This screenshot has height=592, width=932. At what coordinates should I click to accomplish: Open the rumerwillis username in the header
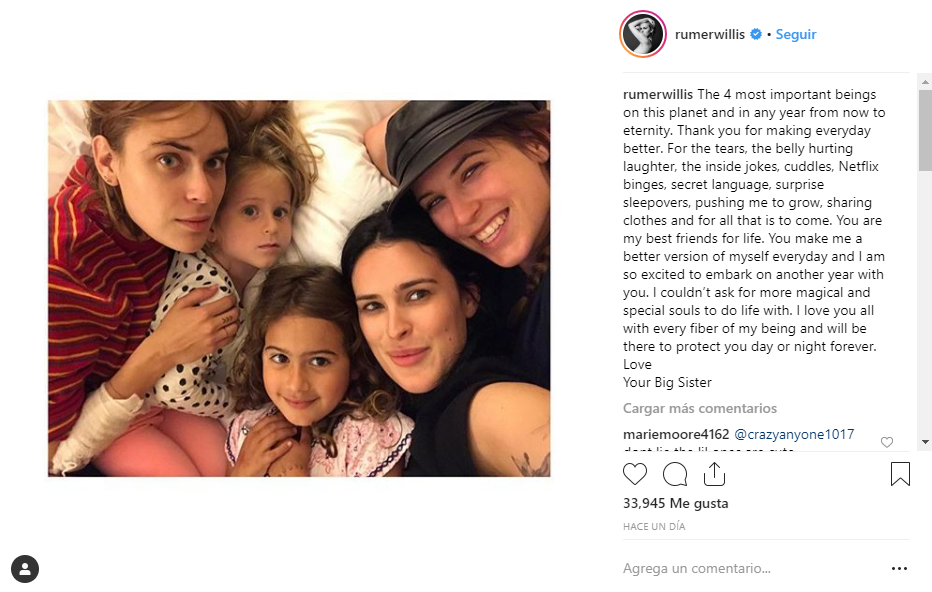[710, 34]
